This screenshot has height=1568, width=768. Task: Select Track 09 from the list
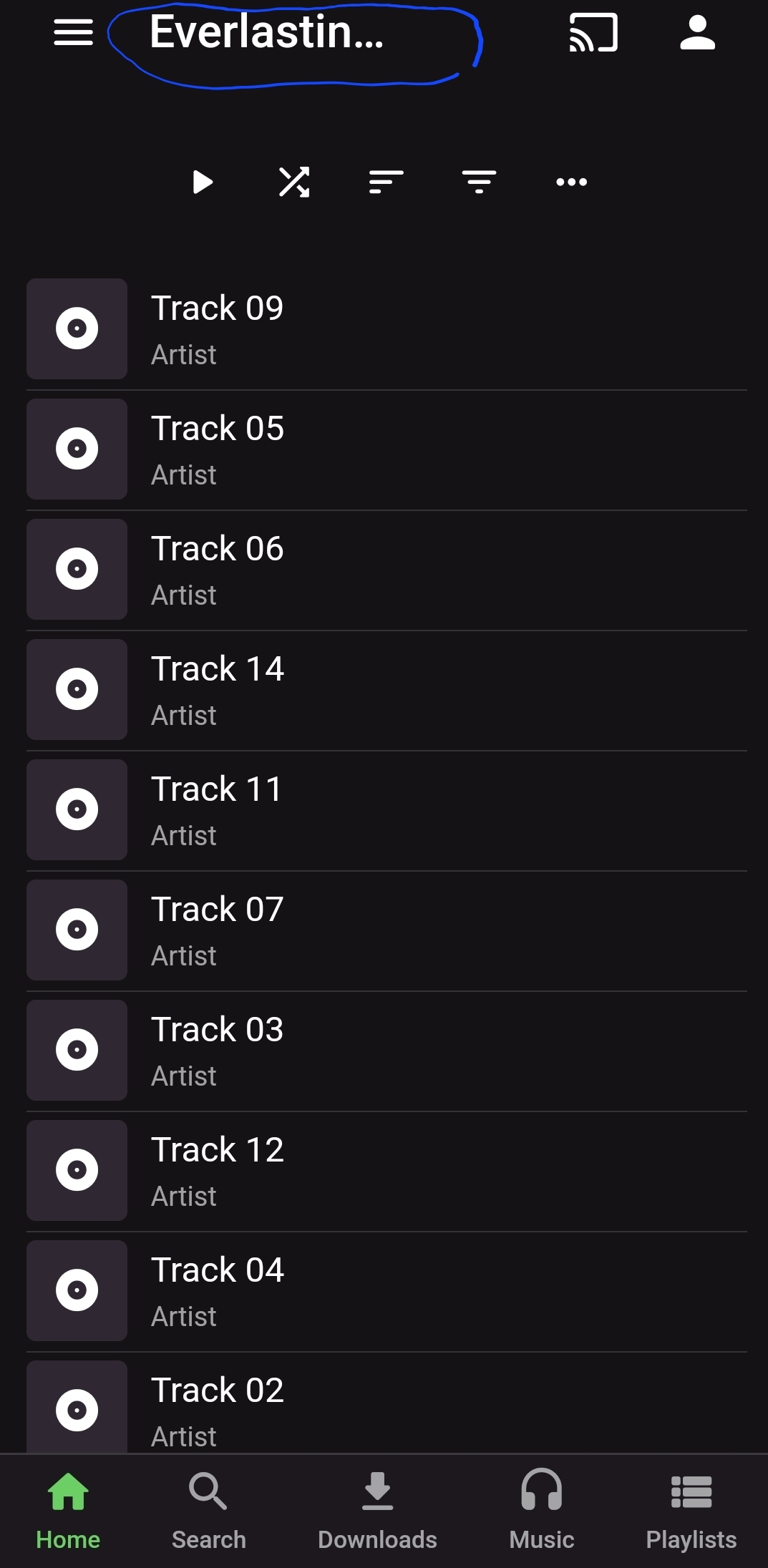[x=387, y=329]
